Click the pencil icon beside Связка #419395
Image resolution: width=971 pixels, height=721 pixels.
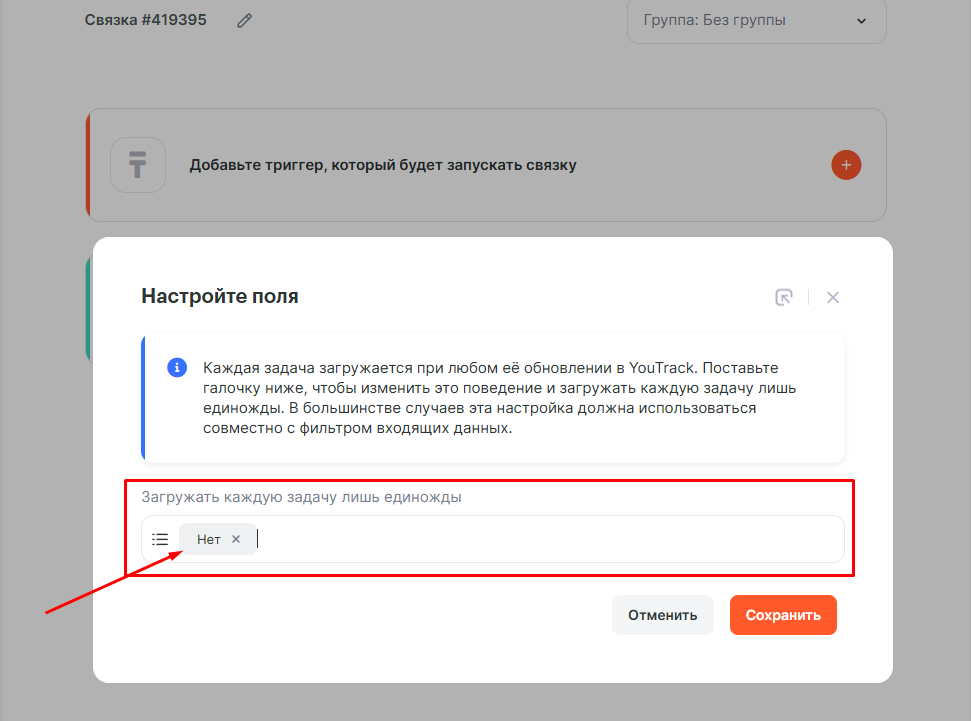(245, 21)
